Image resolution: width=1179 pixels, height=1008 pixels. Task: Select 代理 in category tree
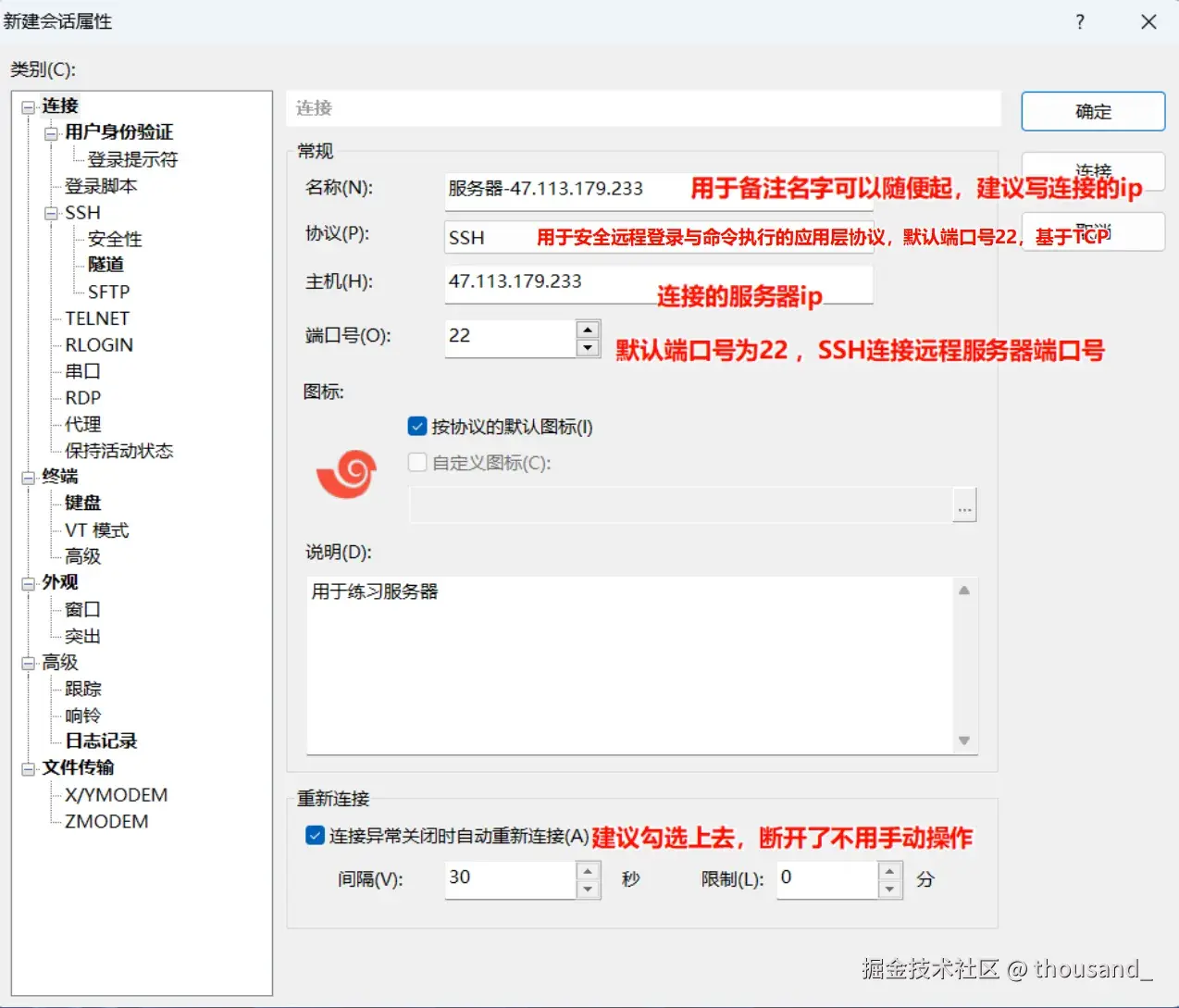click(82, 424)
